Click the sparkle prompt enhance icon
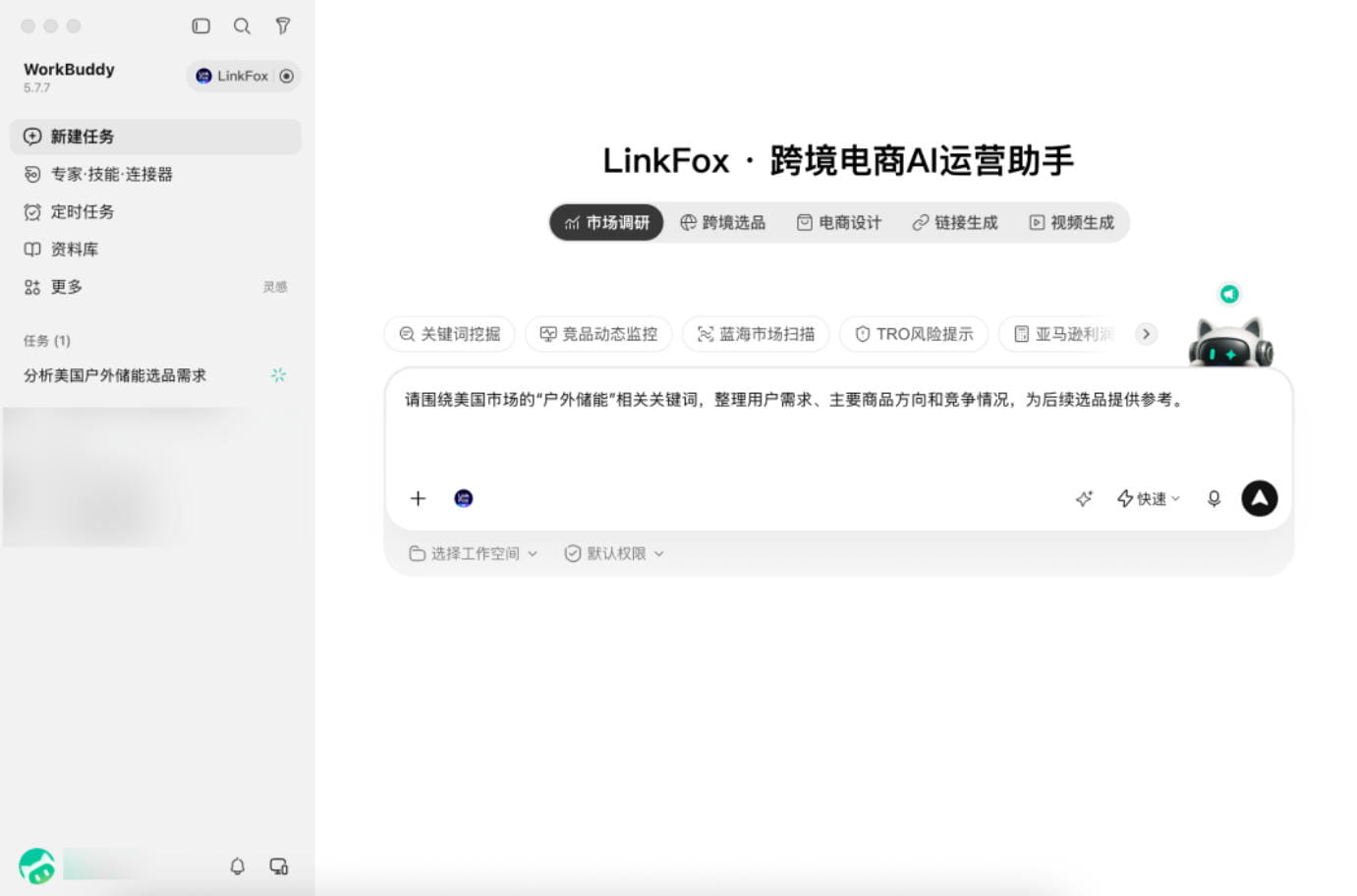This screenshot has width=1357, height=896. [1084, 498]
